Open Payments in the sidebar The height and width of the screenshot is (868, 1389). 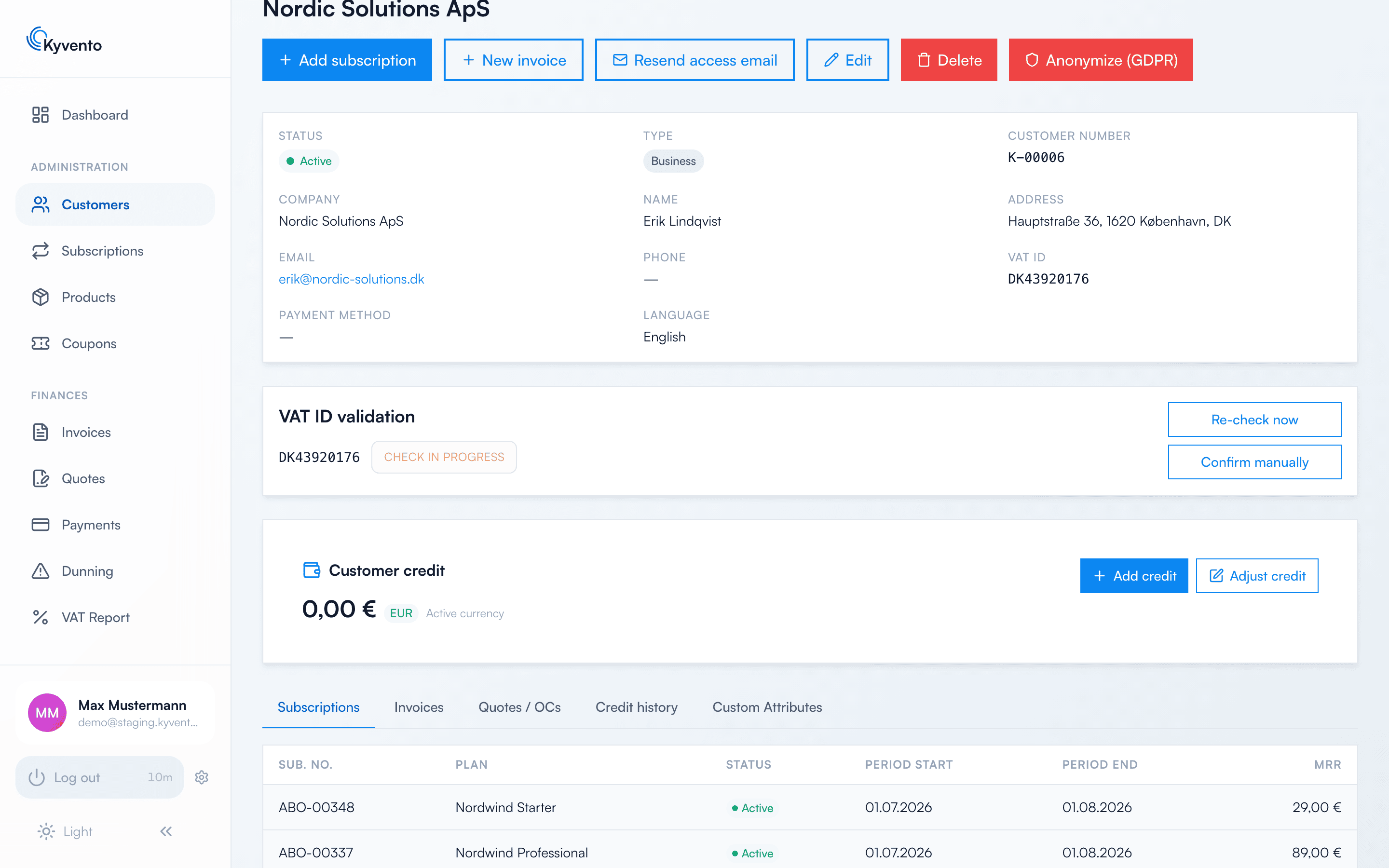(115, 525)
